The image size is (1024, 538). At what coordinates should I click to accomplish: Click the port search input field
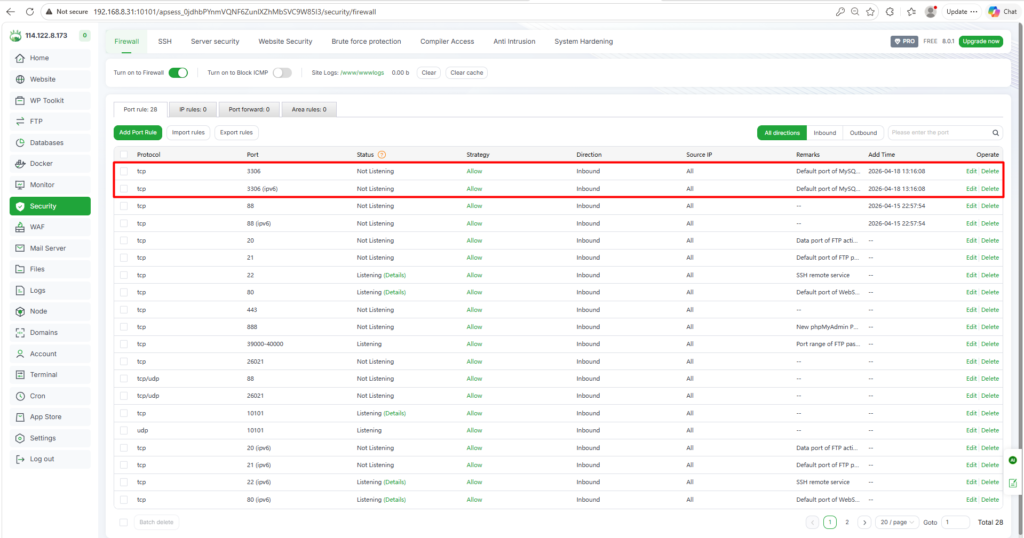click(937, 132)
